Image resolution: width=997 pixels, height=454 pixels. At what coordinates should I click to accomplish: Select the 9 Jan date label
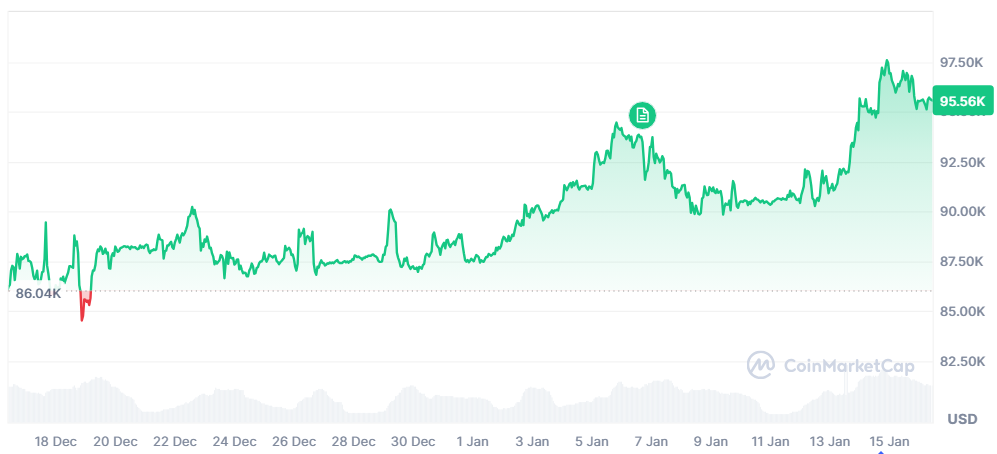click(711, 441)
